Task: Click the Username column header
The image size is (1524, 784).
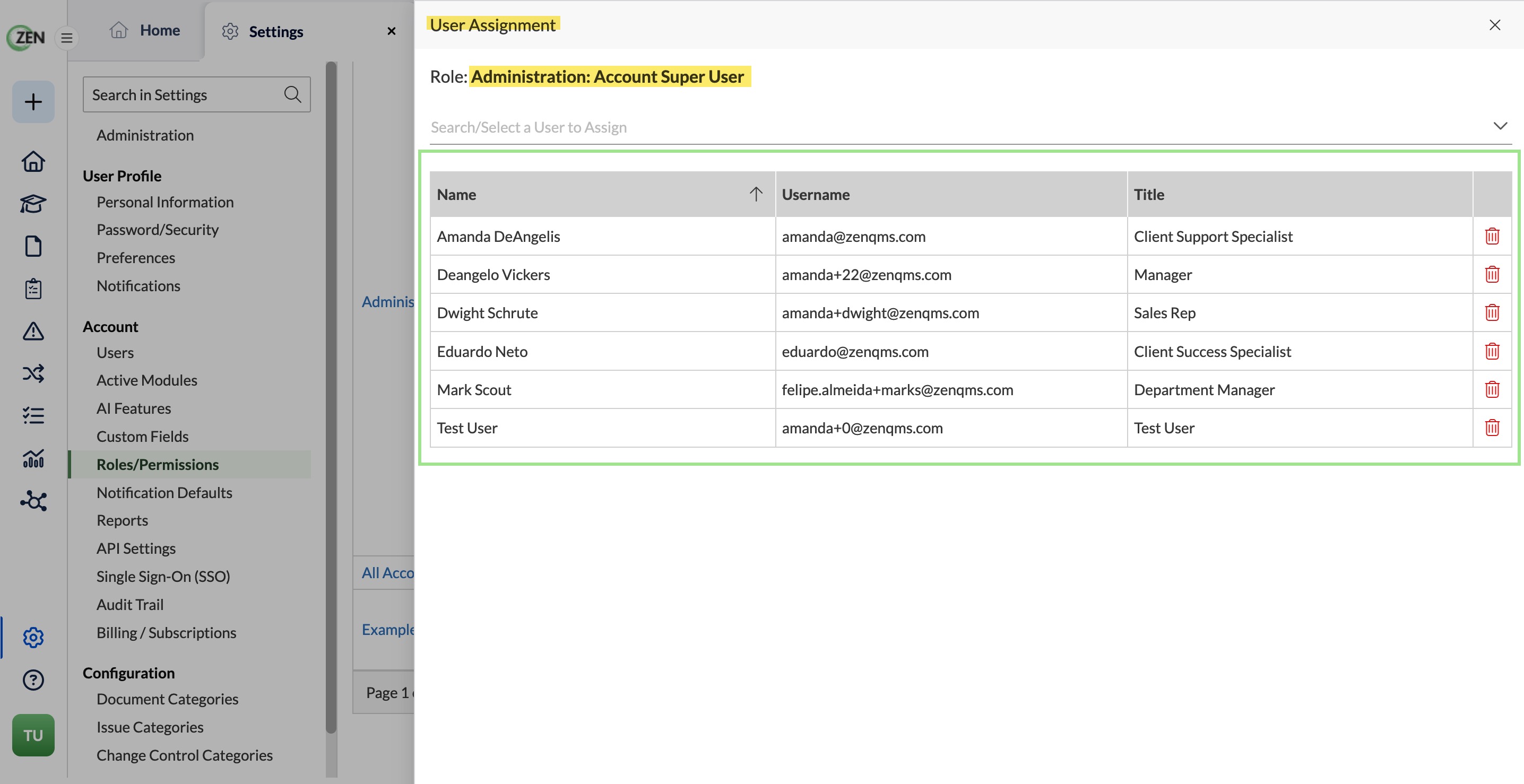Action: [x=951, y=195]
